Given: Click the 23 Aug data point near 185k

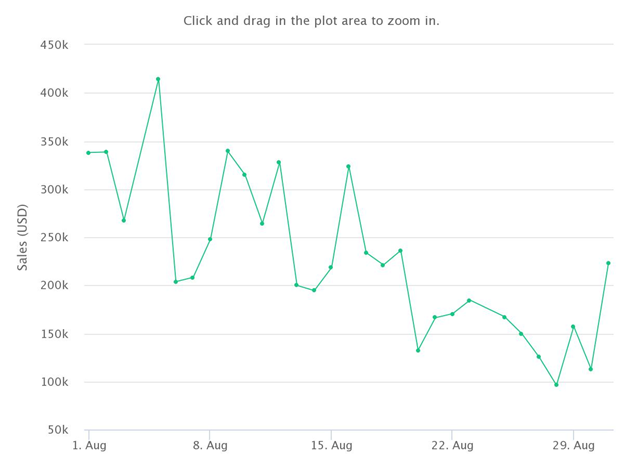Looking at the screenshot, I should 469,300.
